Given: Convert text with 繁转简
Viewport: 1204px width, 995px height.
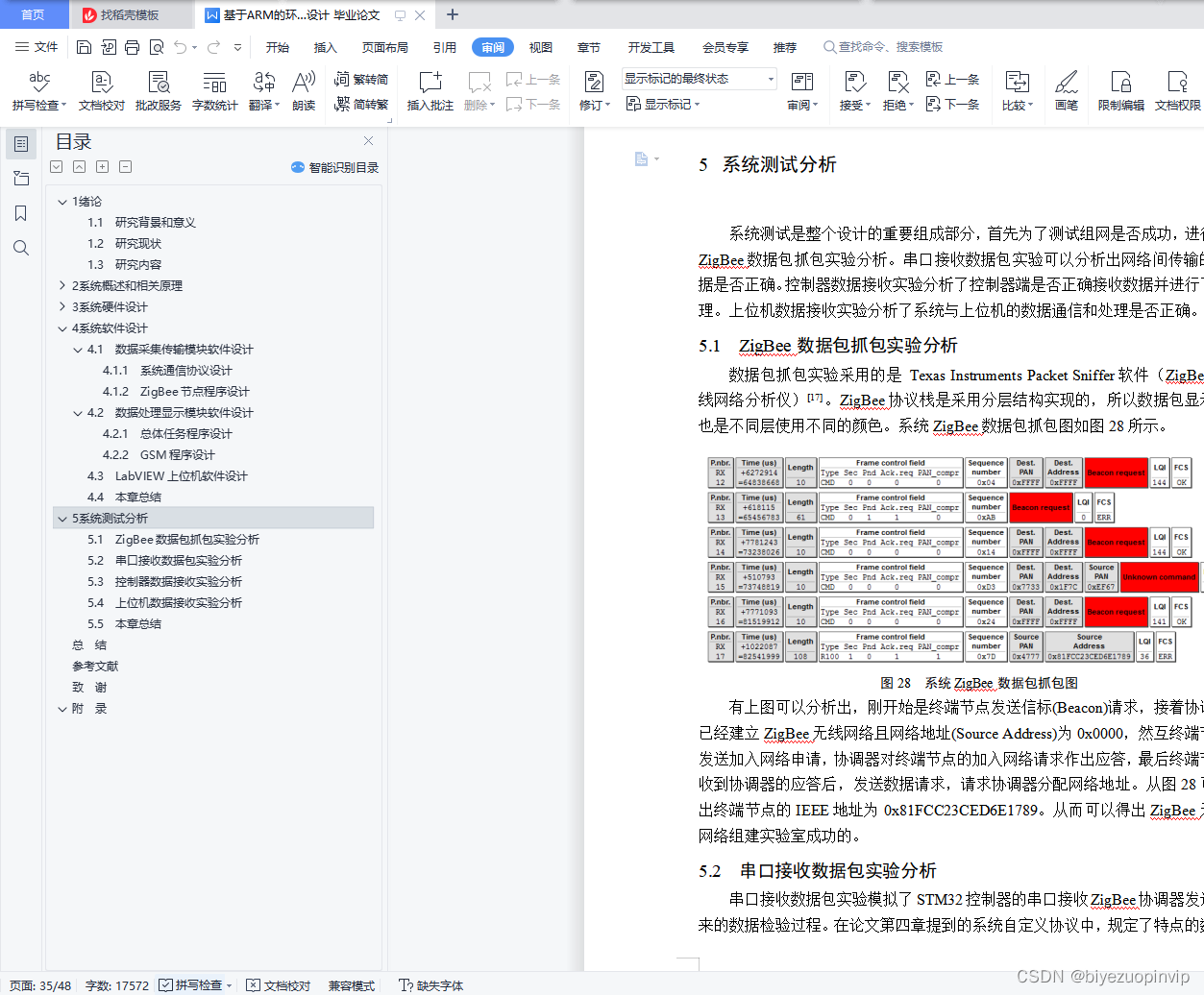Looking at the screenshot, I should 361,80.
